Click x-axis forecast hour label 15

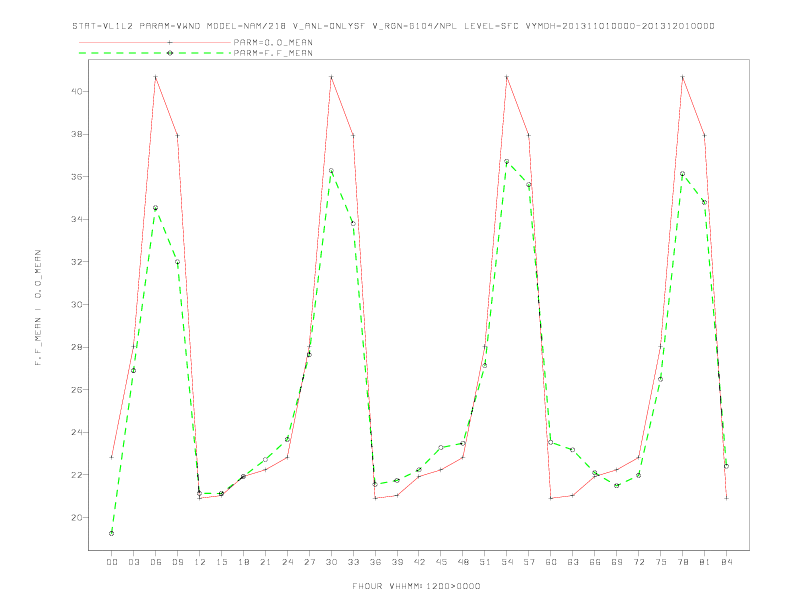221,562
